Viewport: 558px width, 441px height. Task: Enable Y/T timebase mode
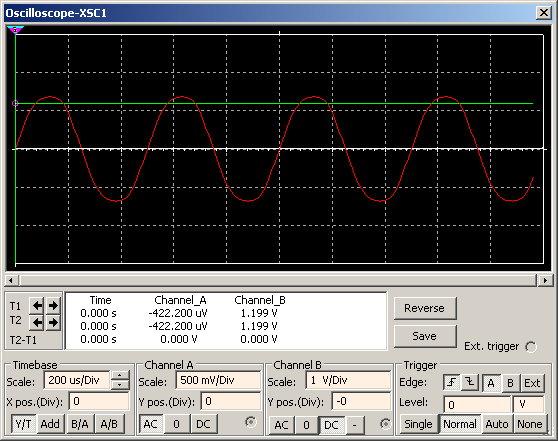(x=23, y=424)
